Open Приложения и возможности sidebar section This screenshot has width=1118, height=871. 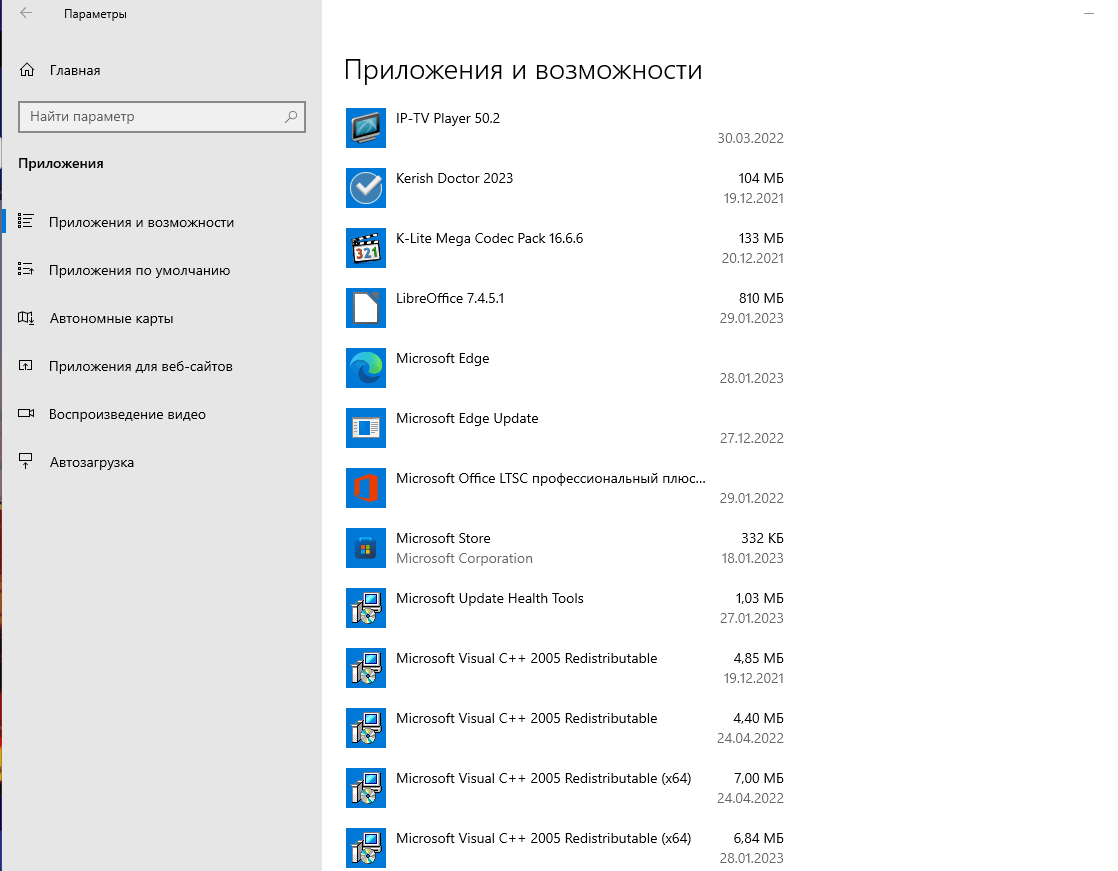click(x=161, y=222)
